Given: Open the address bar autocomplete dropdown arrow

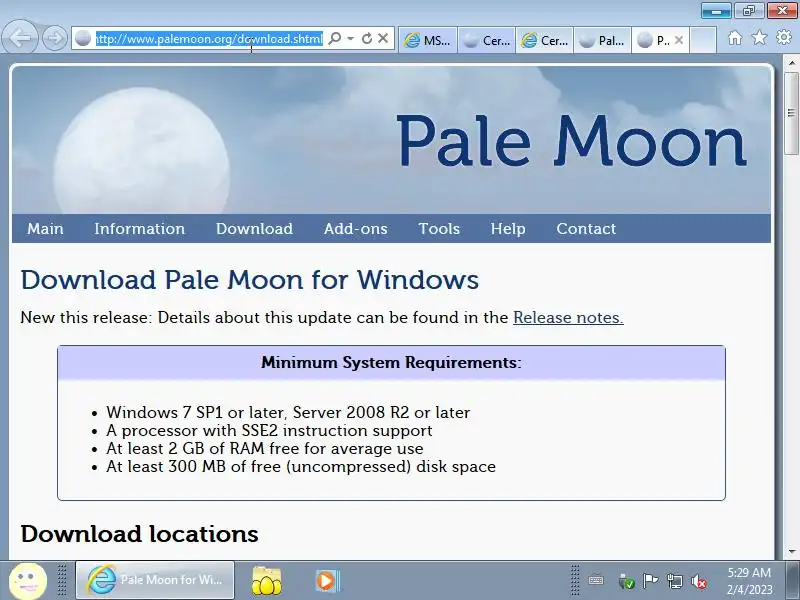Looking at the screenshot, I should click(x=351, y=38).
